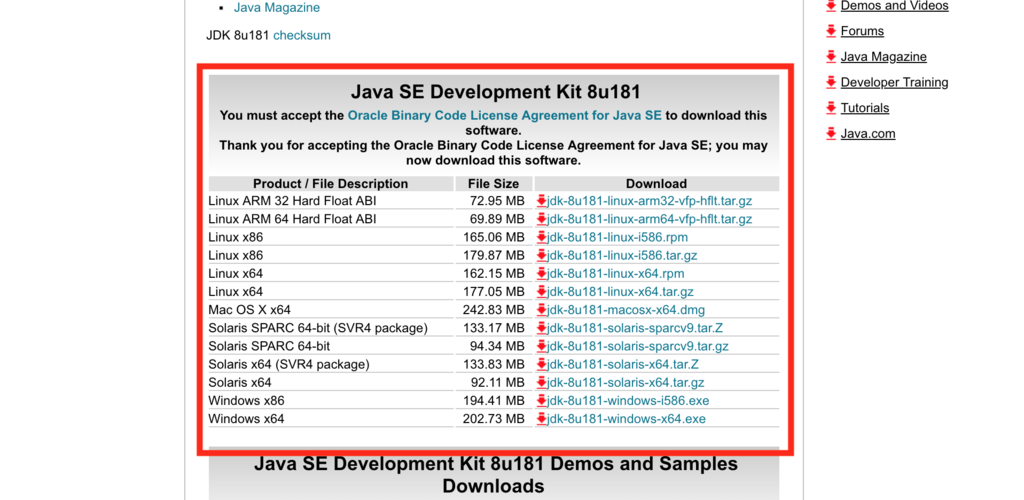
Task: Click red arrow icon beside jdk-8u181-windows-x64.exe
Action: coord(541,419)
